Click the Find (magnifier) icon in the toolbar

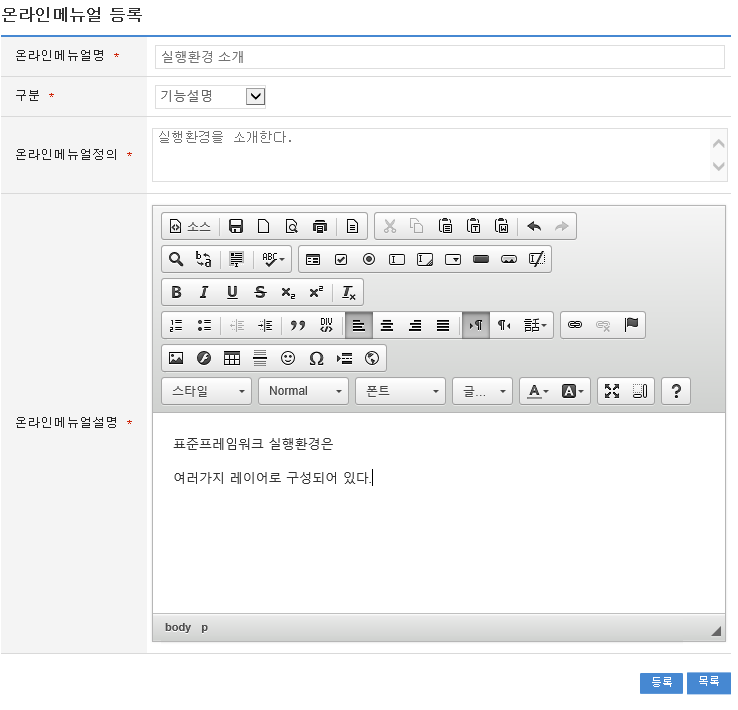tap(176, 259)
